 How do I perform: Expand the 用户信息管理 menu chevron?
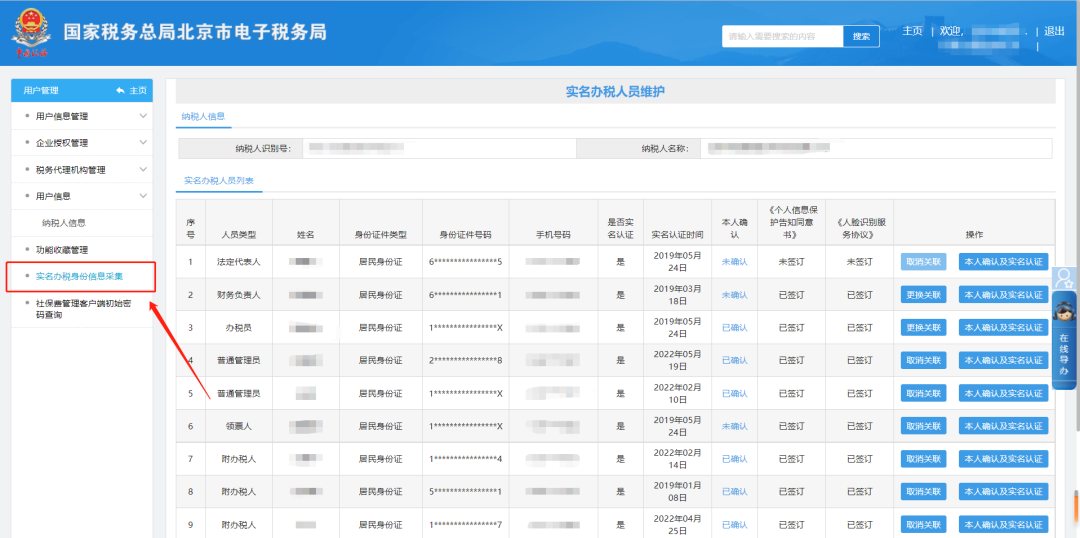(x=143, y=116)
